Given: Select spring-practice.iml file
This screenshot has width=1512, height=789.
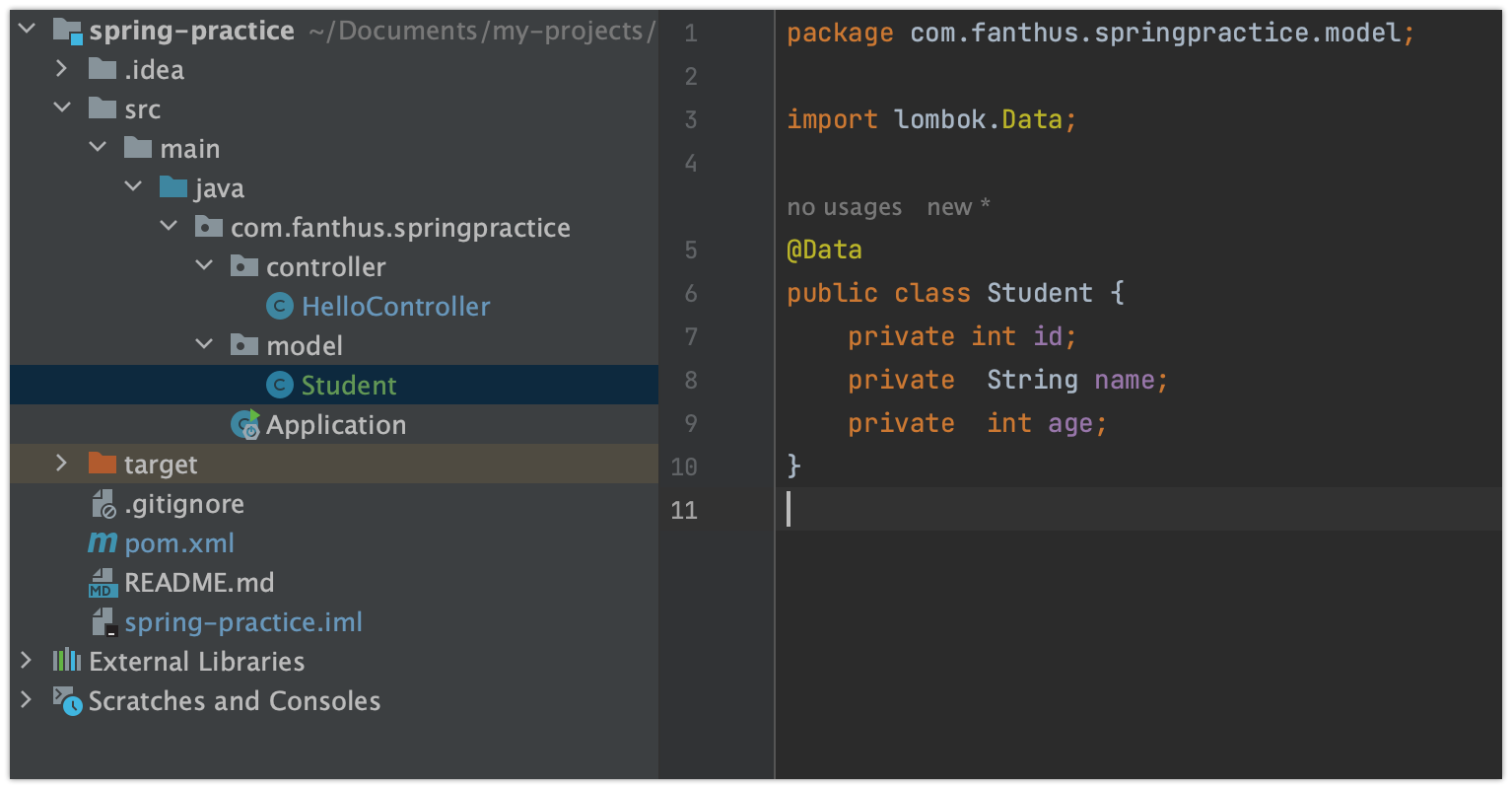Looking at the screenshot, I should click(x=242, y=622).
